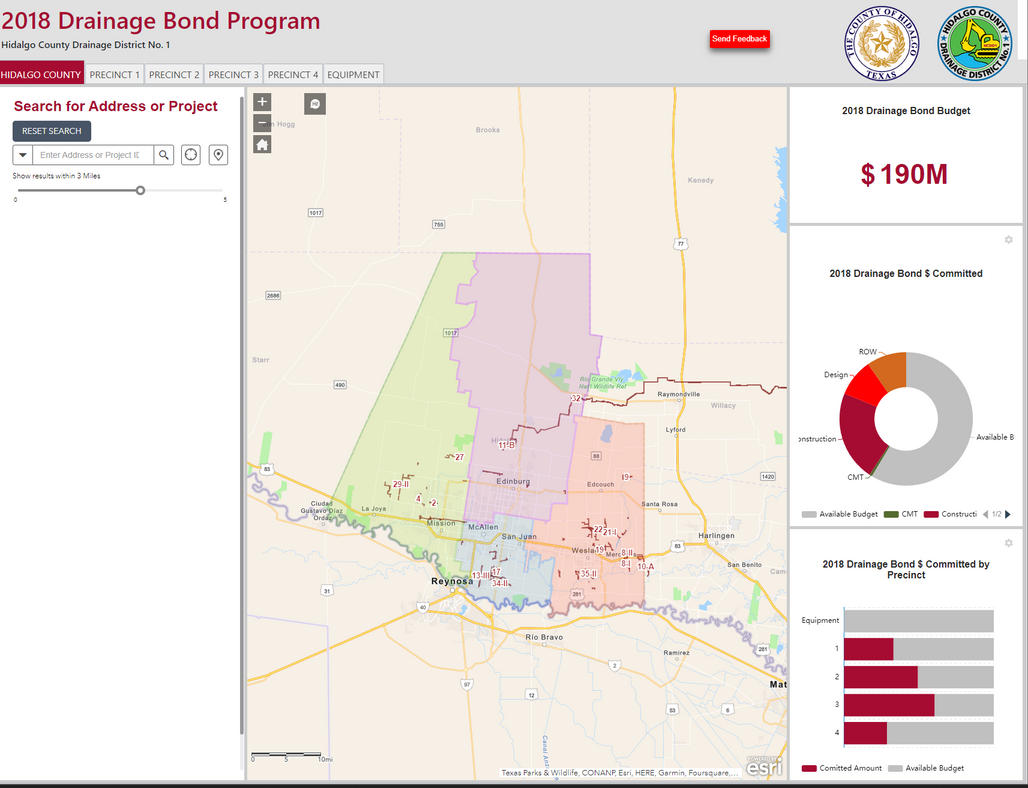
Task: Toggle CMT series in donut legend
Action: coord(902,514)
